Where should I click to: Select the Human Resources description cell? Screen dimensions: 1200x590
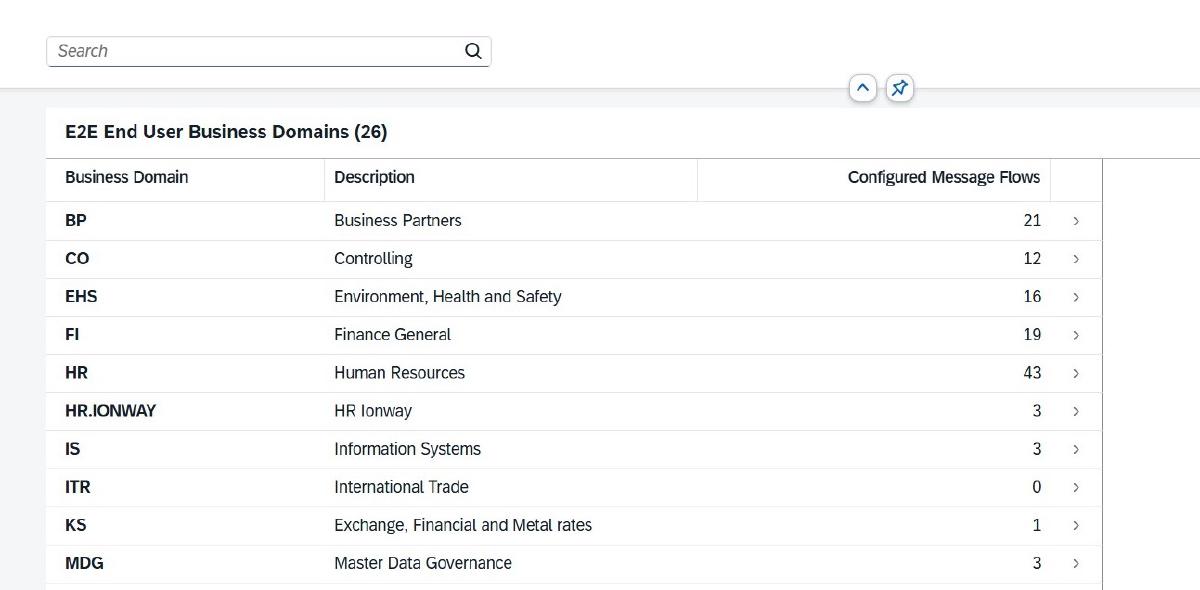[x=399, y=373]
